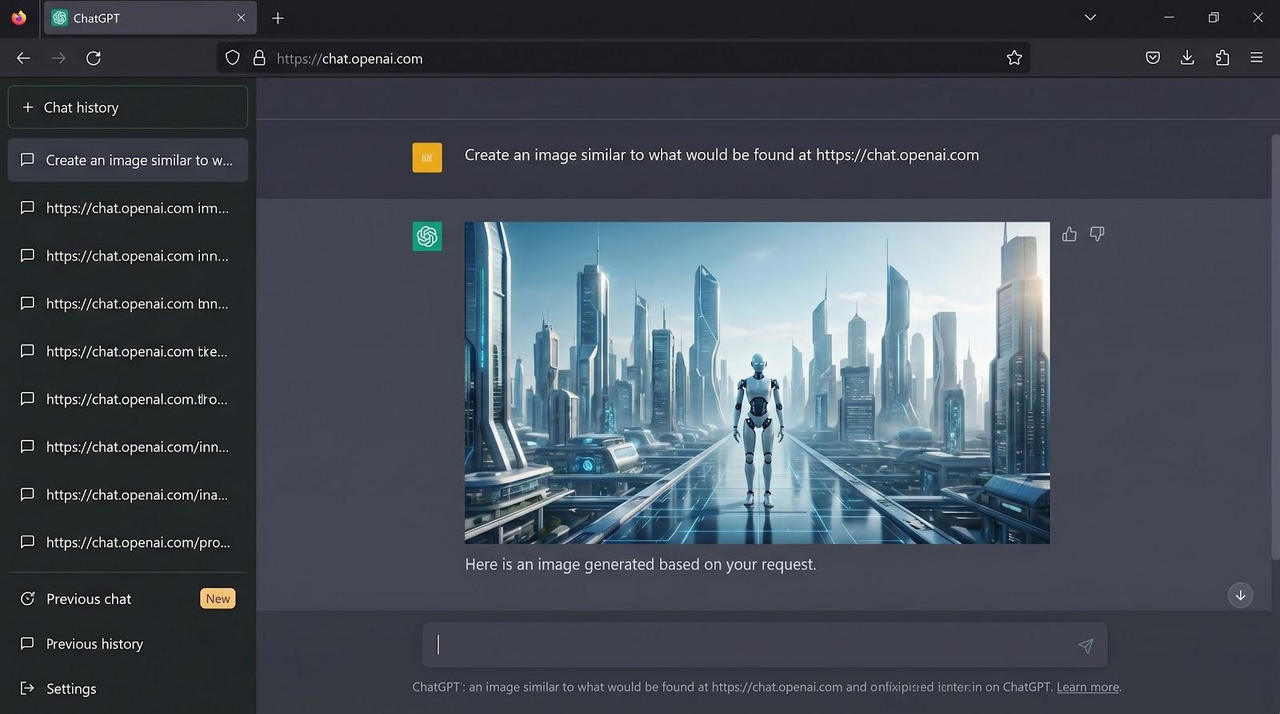Bookmark this page with star icon
This screenshot has height=714, width=1280.
click(1014, 58)
